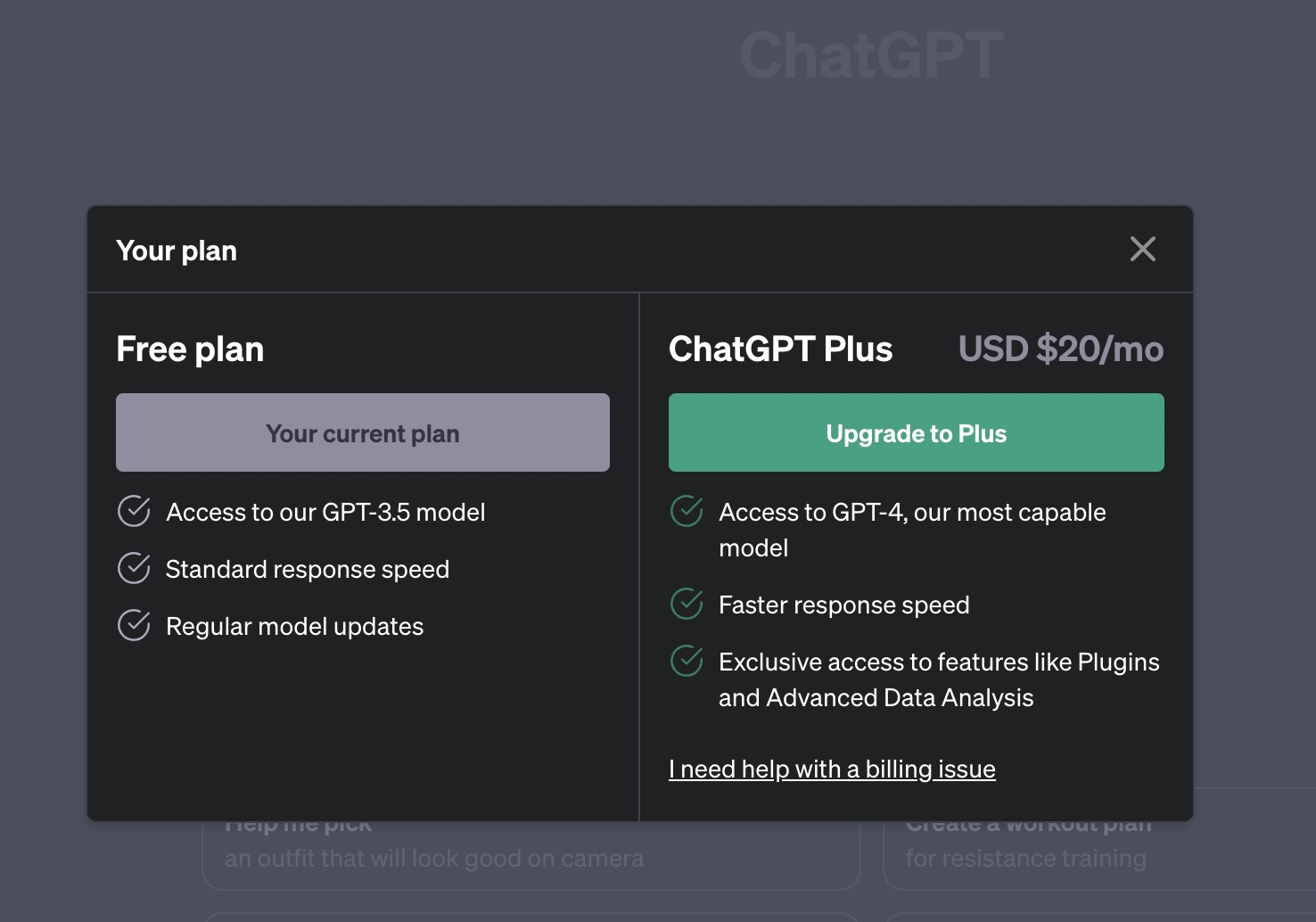This screenshot has height=922, width=1316.
Task: Click the USD $20/mo price label
Action: point(1060,350)
